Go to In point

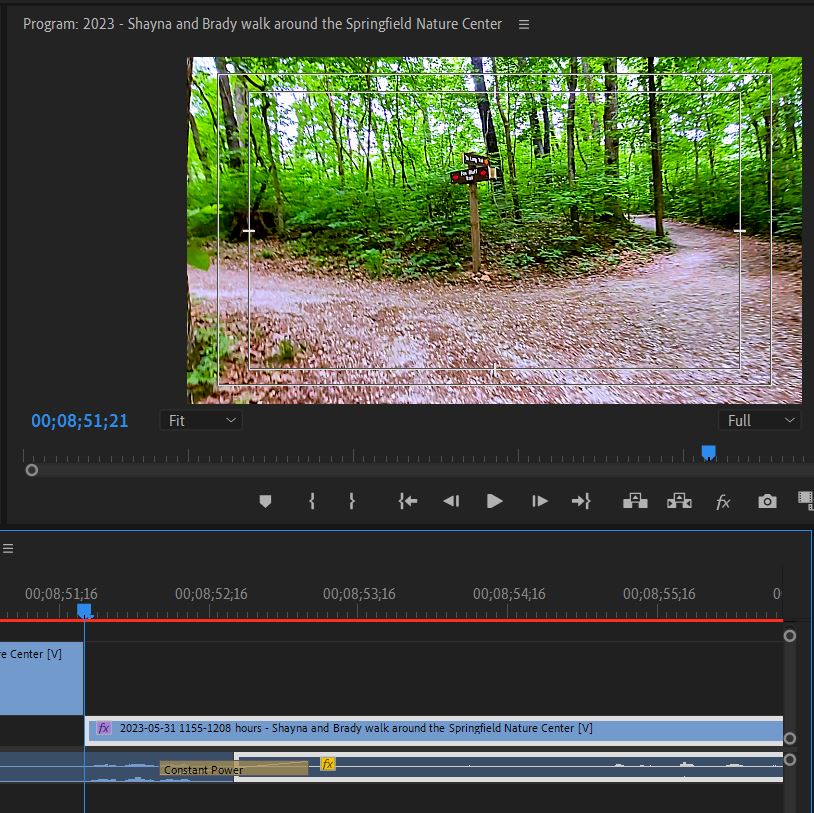pyautogui.click(x=408, y=501)
